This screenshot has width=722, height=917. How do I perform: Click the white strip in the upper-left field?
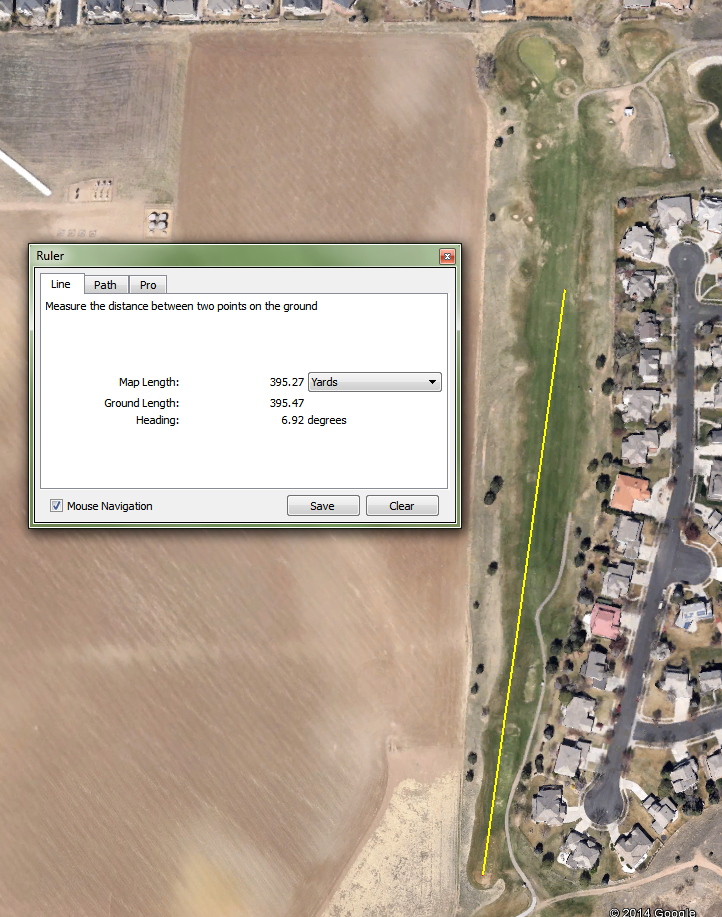[24, 172]
